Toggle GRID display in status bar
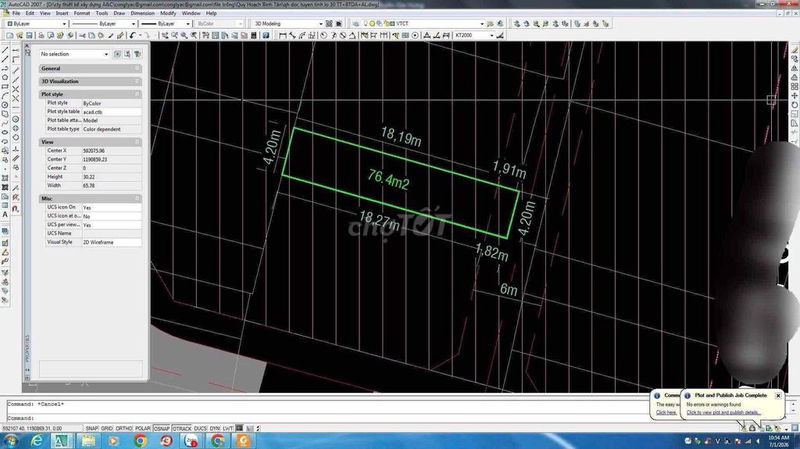This screenshot has width=800, height=449. (107, 428)
